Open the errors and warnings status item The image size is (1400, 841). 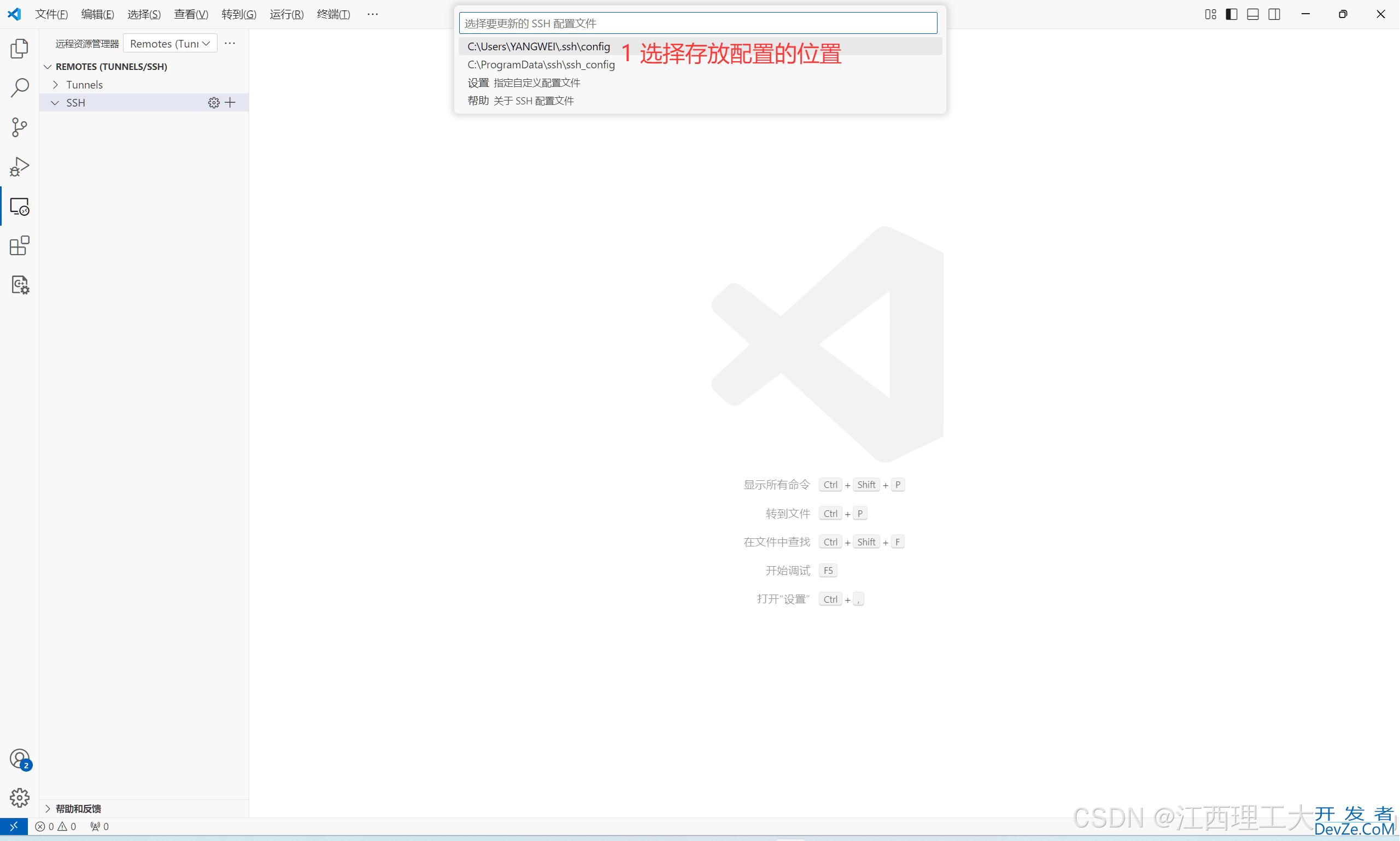point(56,826)
